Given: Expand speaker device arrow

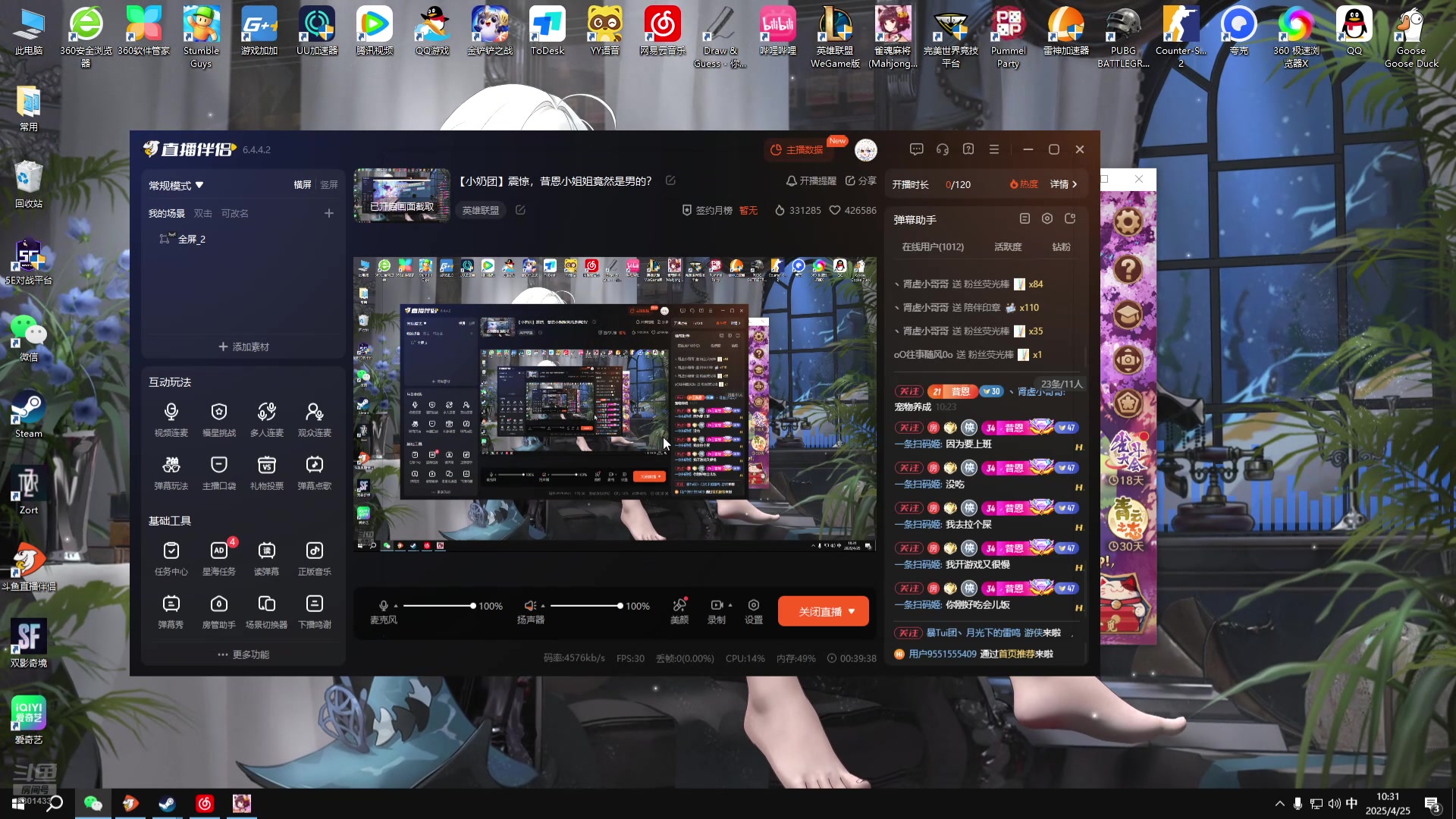Looking at the screenshot, I should coord(543,606).
